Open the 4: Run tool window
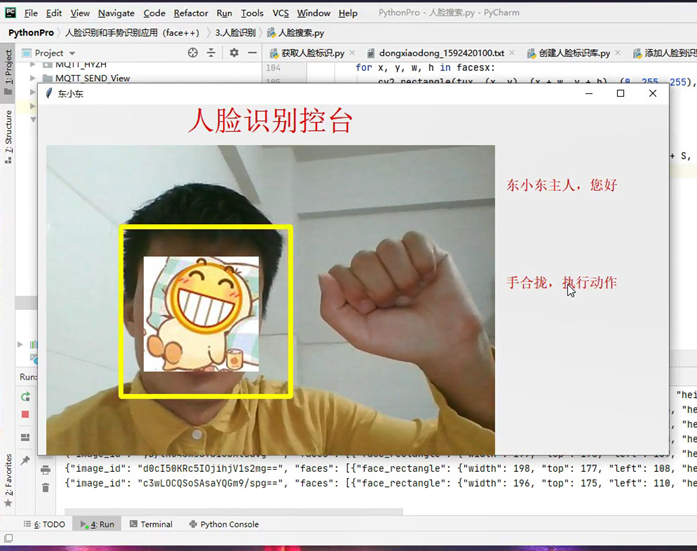 click(97, 524)
